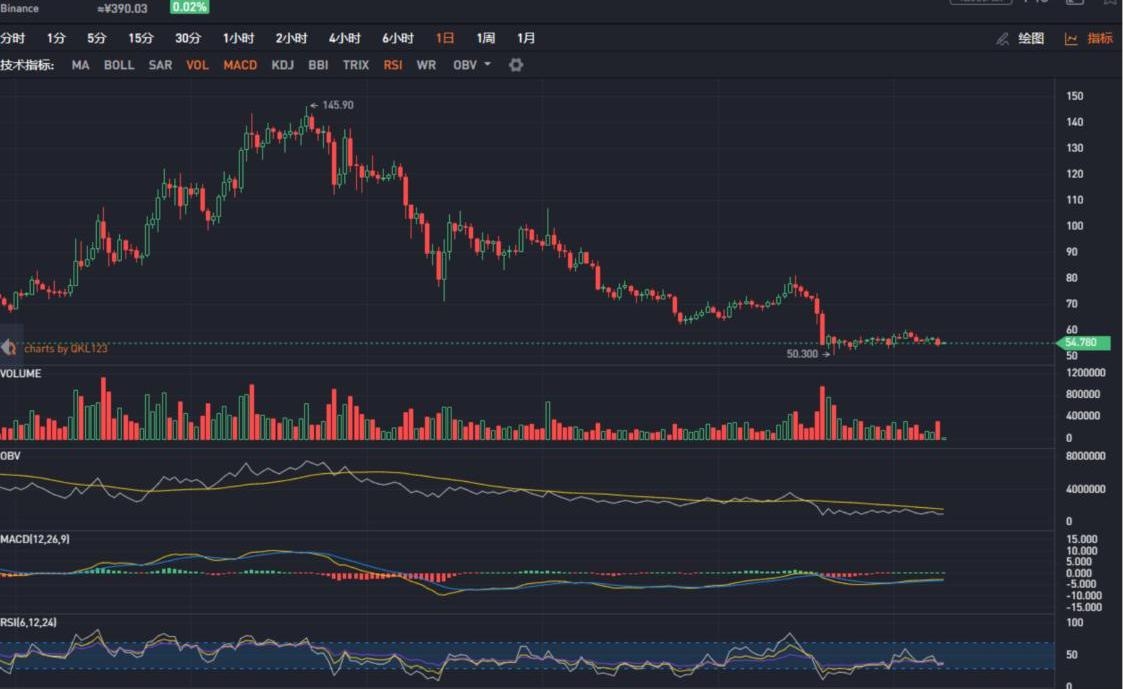
Task: Select the 1周 weekly interval
Action: [x=486, y=38]
